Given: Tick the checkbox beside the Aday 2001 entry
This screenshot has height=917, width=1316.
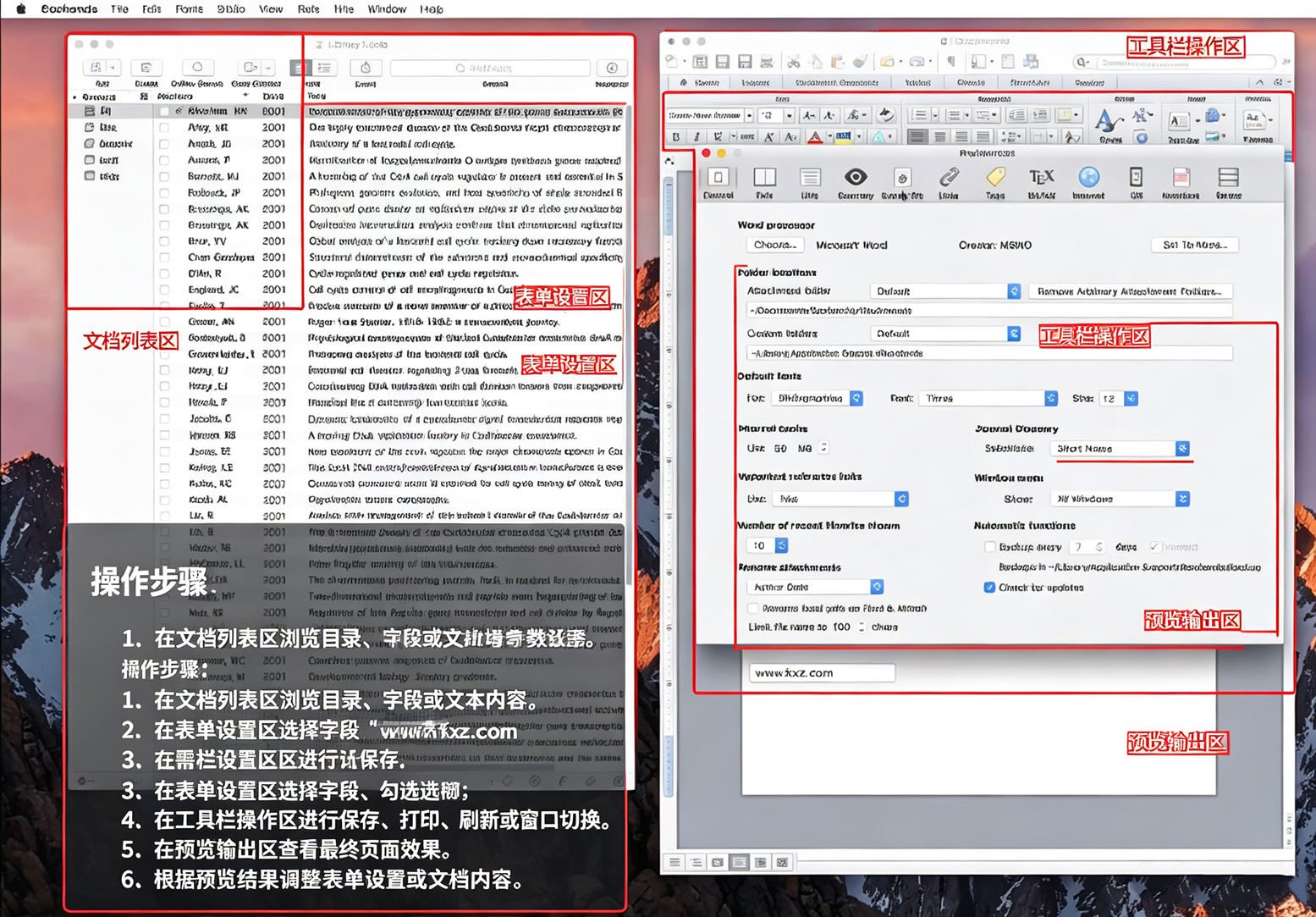Looking at the screenshot, I should click(x=164, y=127).
